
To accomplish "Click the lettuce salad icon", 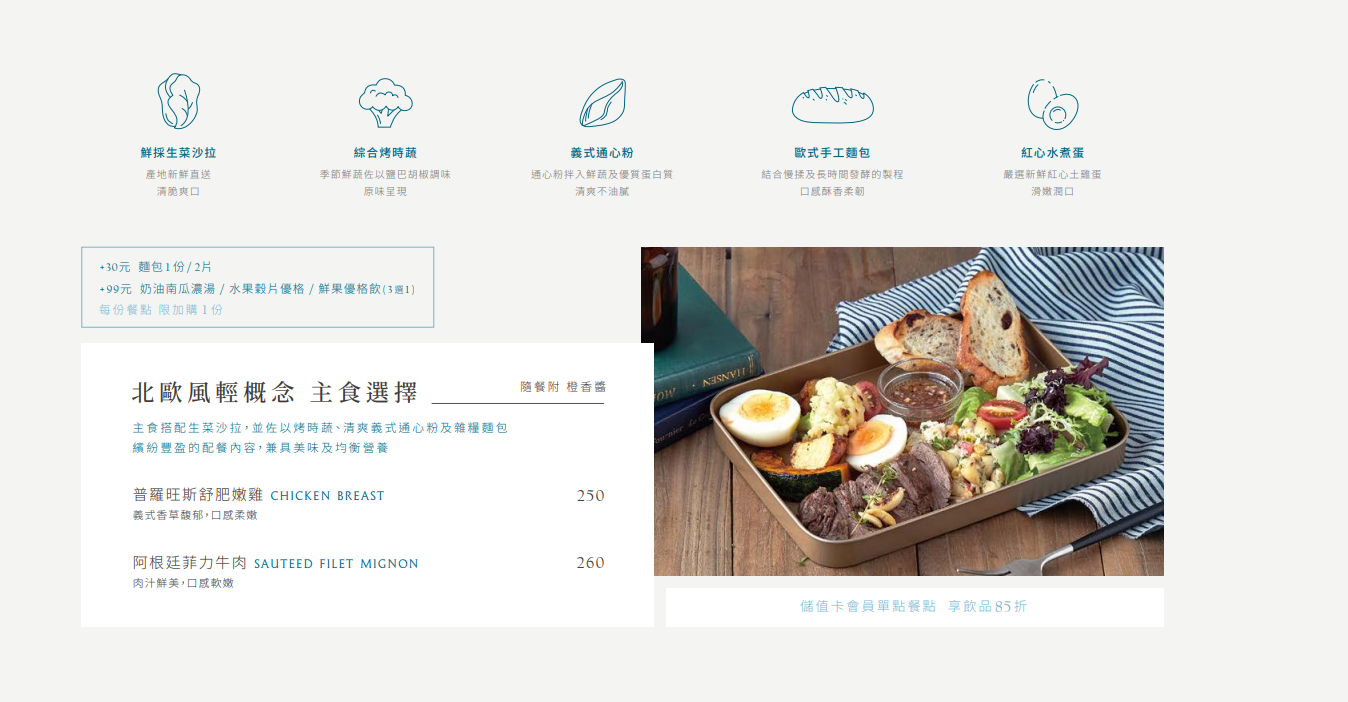I will tap(178, 101).
